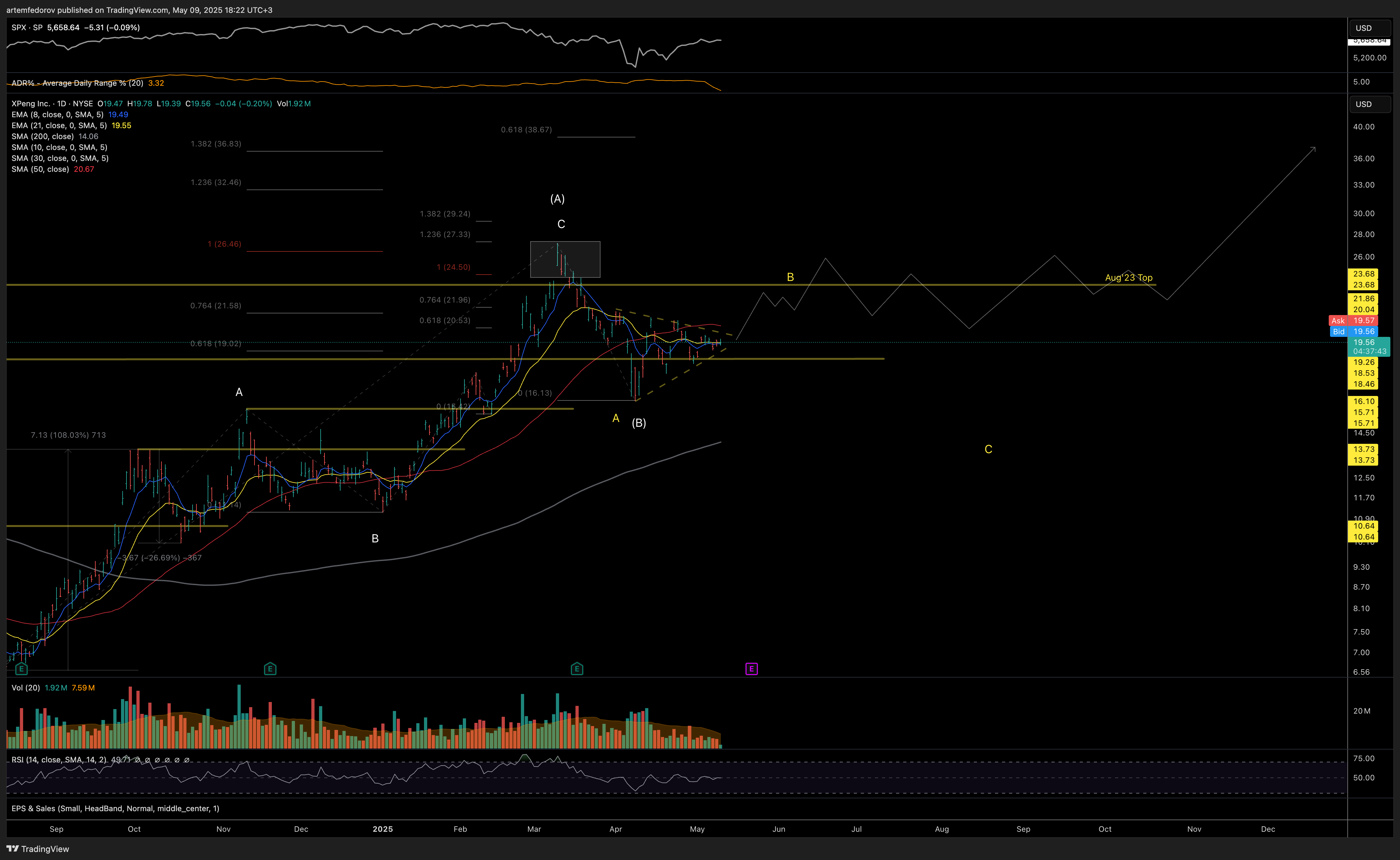
Task: Select the SMA (50, close) legend entry
Action: [x=40, y=170]
